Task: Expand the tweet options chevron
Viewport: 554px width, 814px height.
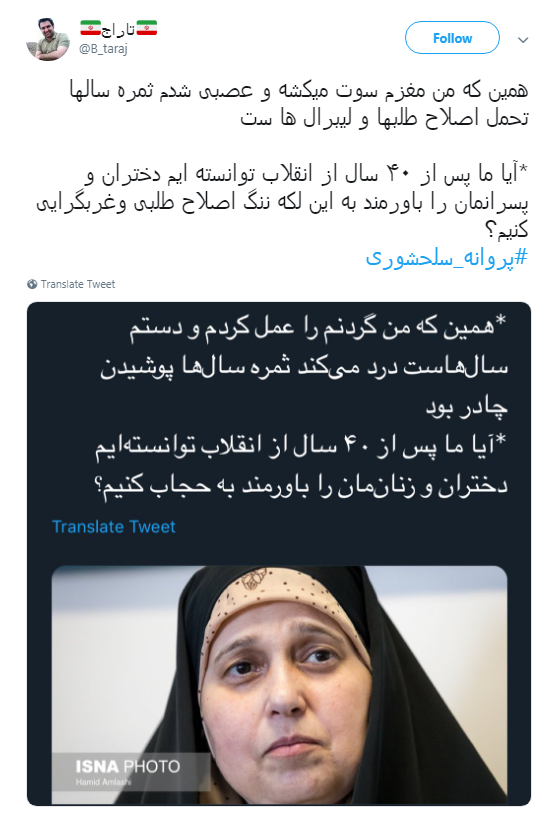Action: (x=523, y=40)
